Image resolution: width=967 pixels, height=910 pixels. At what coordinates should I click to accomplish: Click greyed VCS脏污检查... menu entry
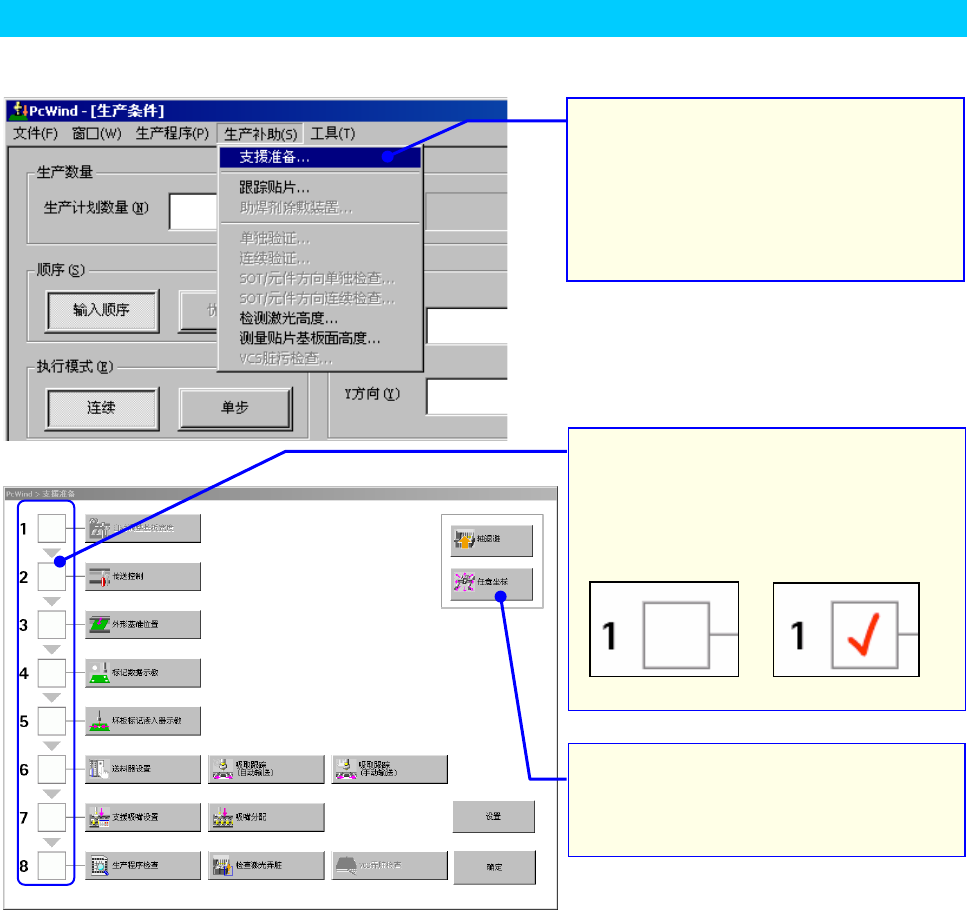coord(320,358)
